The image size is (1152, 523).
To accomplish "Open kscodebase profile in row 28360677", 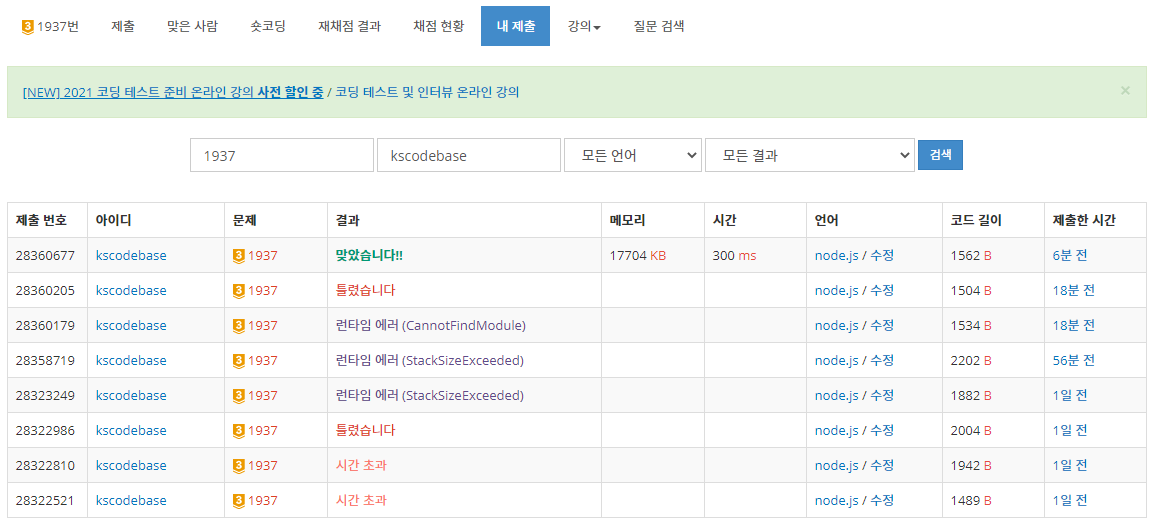I will pyautogui.click(x=132, y=256).
